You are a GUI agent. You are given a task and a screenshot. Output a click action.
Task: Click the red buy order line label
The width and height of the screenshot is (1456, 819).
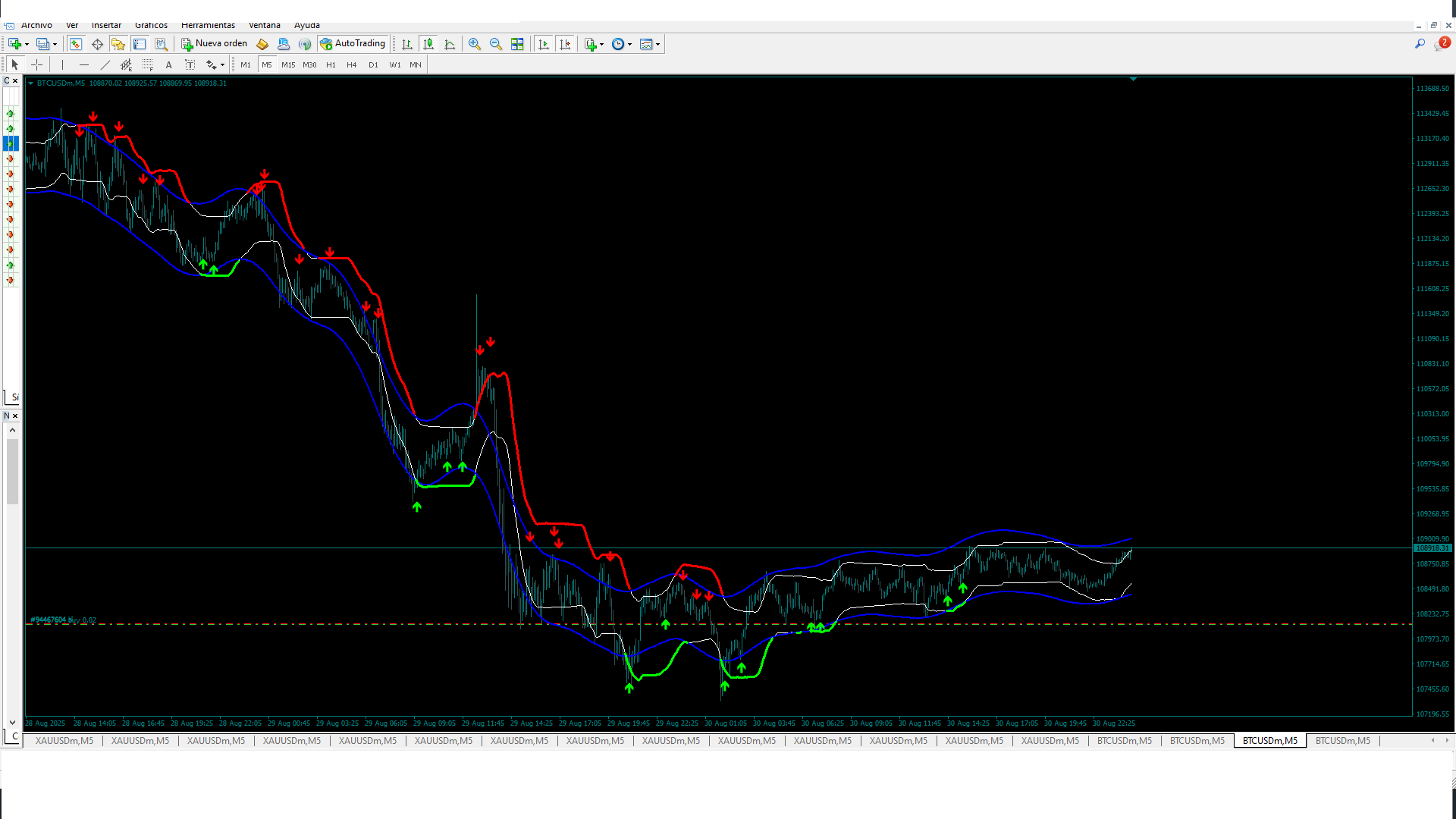64,620
